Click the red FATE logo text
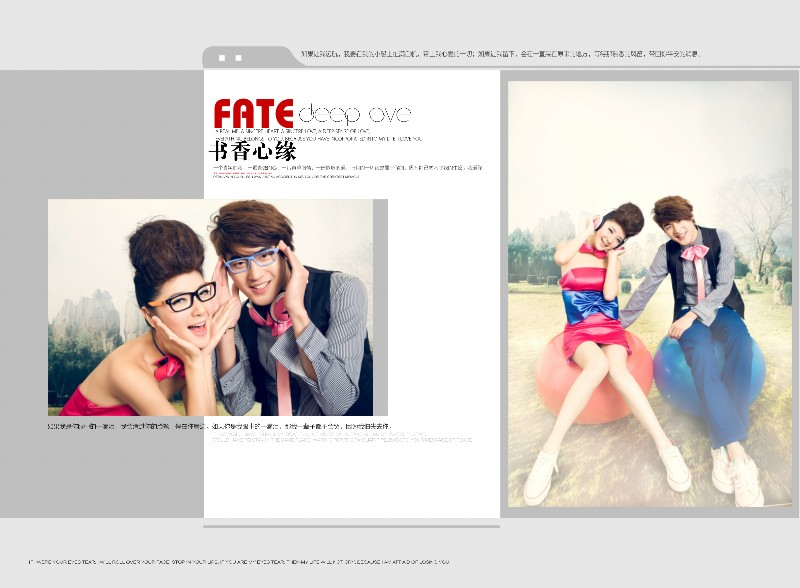Image resolution: width=800 pixels, height=588 pixels. 253,113
